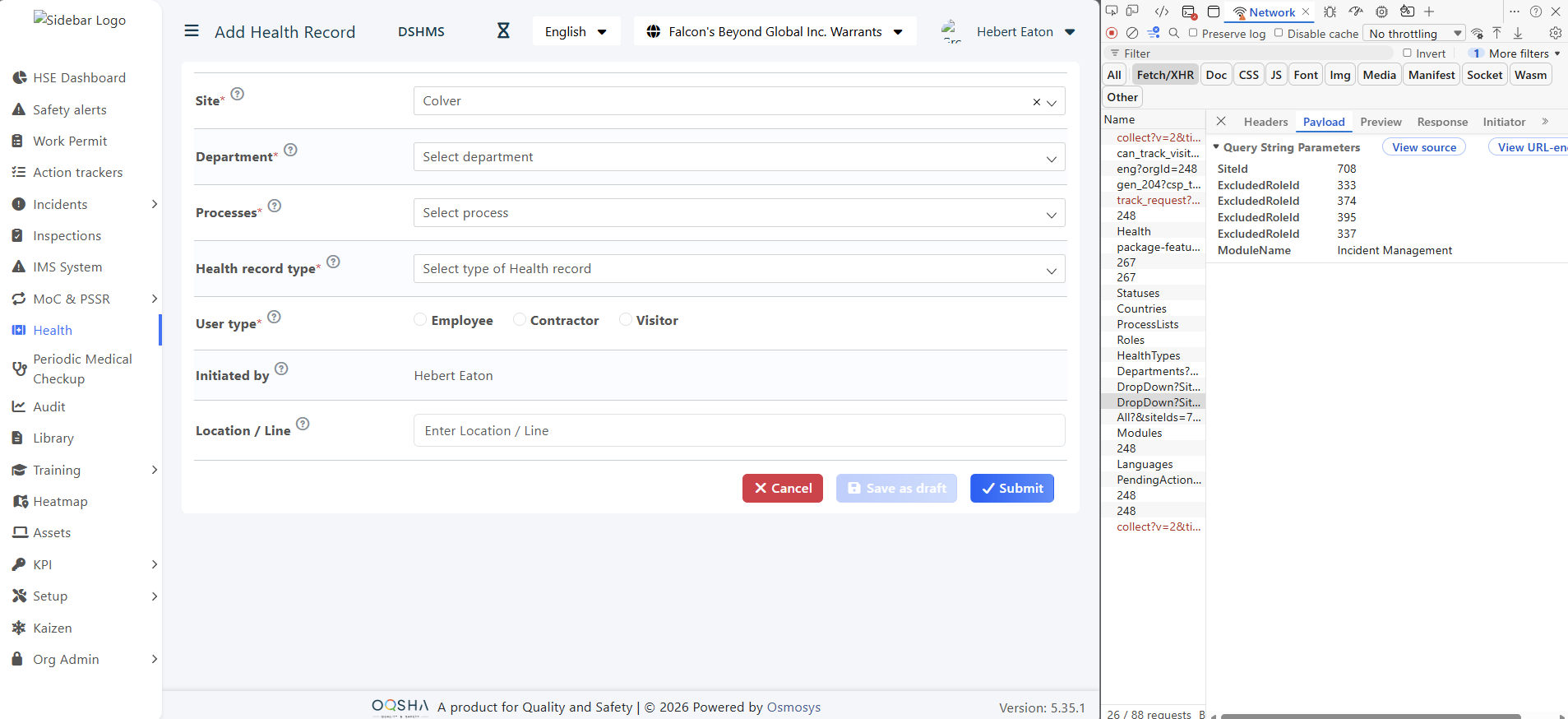Switch to the Headers tab
Screen dimensions: 1568x719
coord(1265,122)
